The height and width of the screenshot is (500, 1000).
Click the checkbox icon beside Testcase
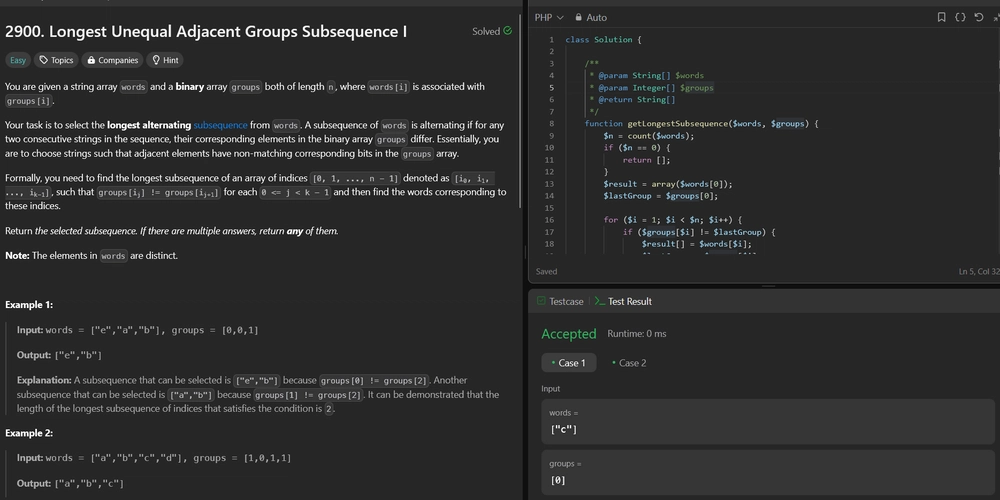point(541,301)
